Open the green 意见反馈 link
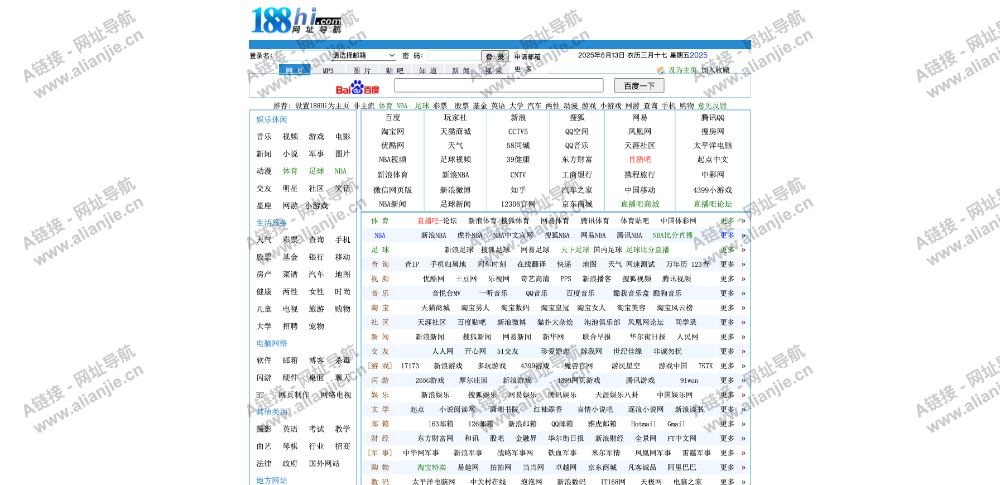Screen dimensions: 1000x485 (712, 105)
